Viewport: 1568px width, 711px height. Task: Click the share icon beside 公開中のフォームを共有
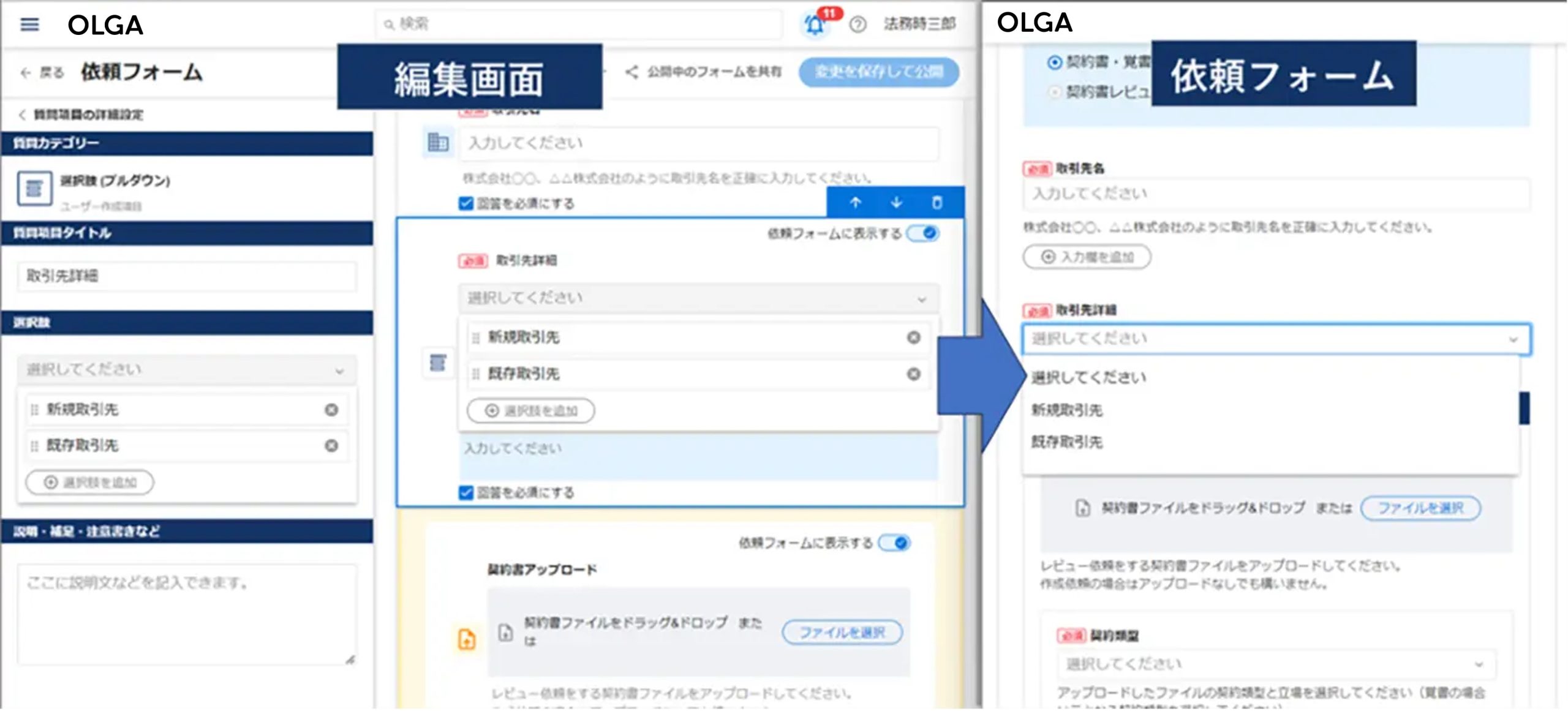pos(631,72)
